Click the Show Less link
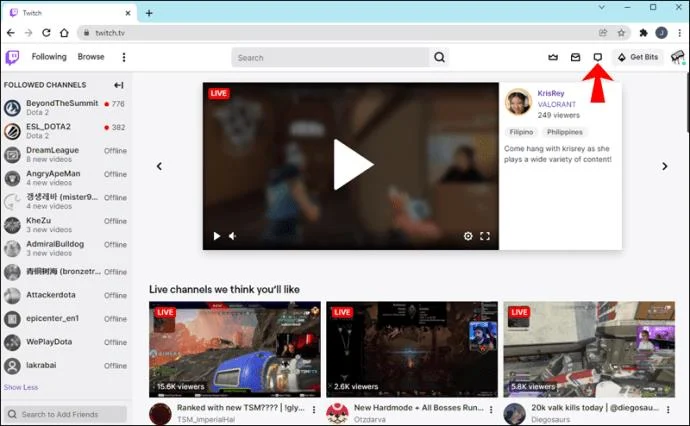The image size is (690, 426). (21, 387)
